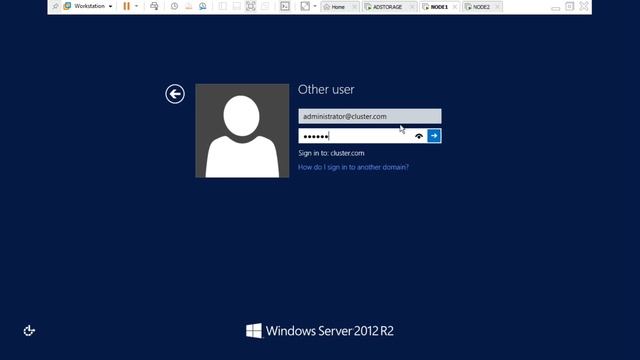Take a snapshot with clock icon

174,6
